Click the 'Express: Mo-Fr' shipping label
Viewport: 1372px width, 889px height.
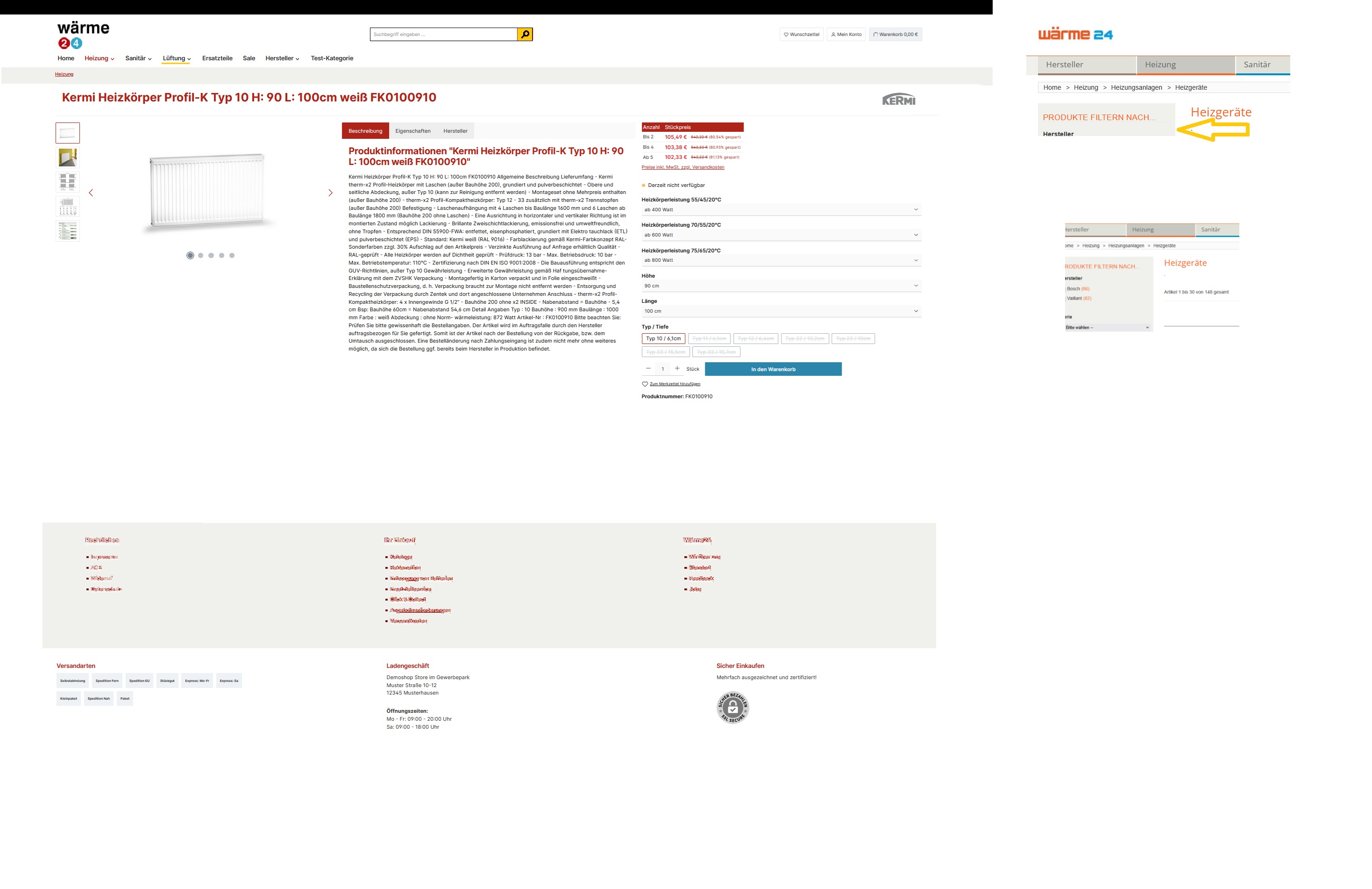(x=197, y=681)
